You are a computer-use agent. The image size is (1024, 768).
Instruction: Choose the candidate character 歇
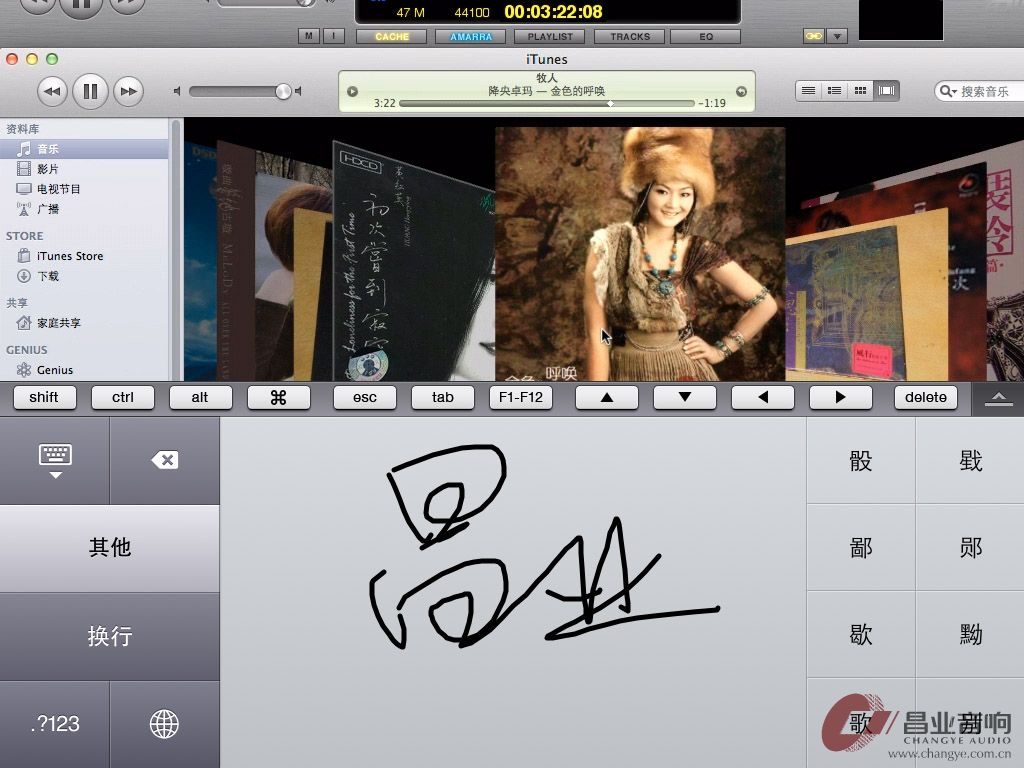(861, 634)
